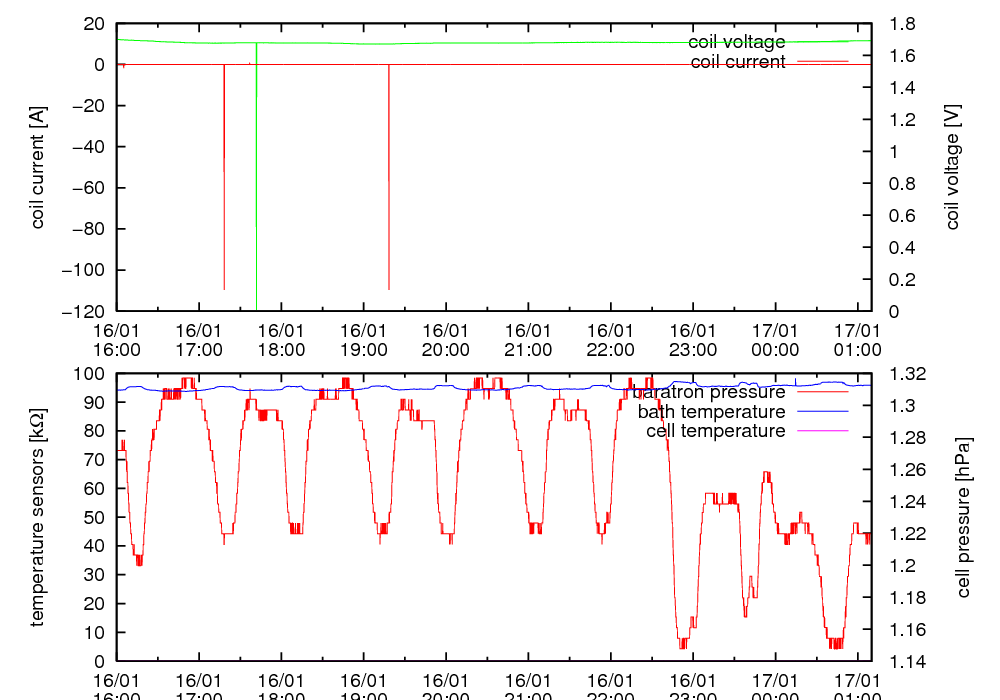The image size is (1000, 700).
Task: Click the green coil voltage downward spike
Action: [257, 200]
